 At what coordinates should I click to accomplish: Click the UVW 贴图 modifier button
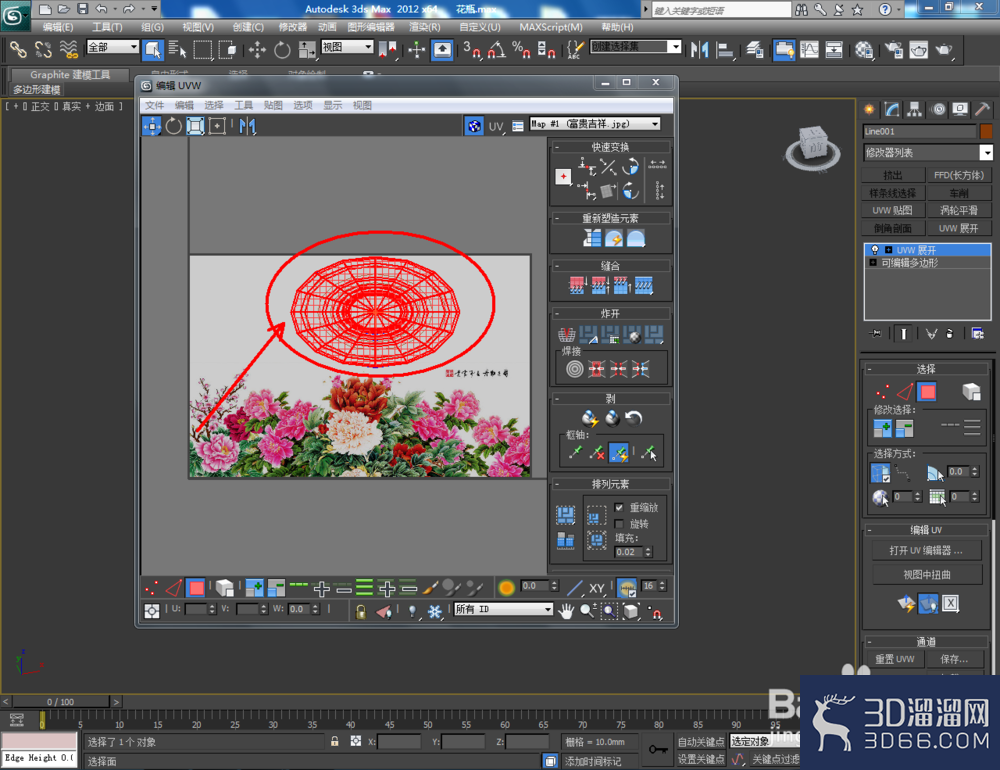[892, 211]
